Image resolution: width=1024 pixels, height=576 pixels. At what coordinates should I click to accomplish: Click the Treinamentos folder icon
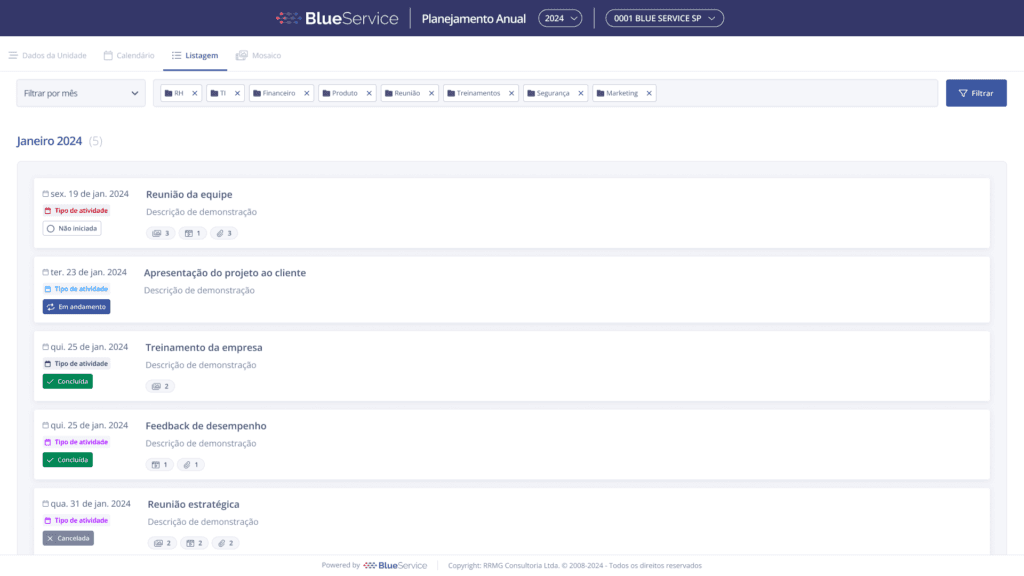[x=451, y=93]
